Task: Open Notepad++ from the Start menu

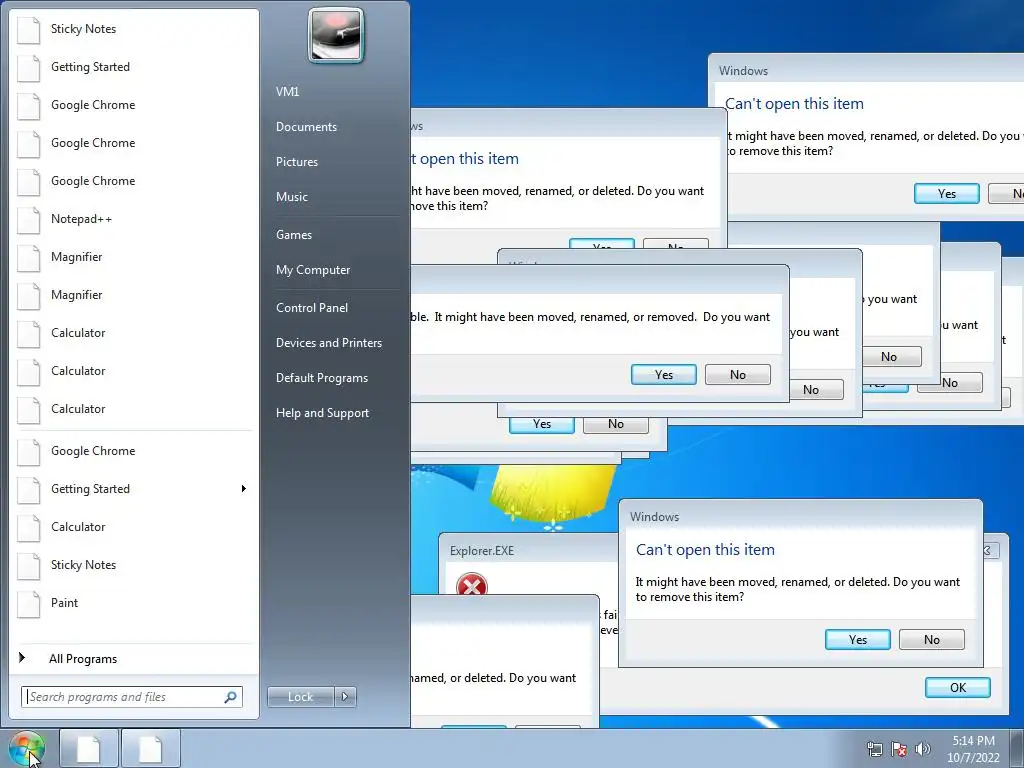Action: pyautogui.click(x=134, y=219)
